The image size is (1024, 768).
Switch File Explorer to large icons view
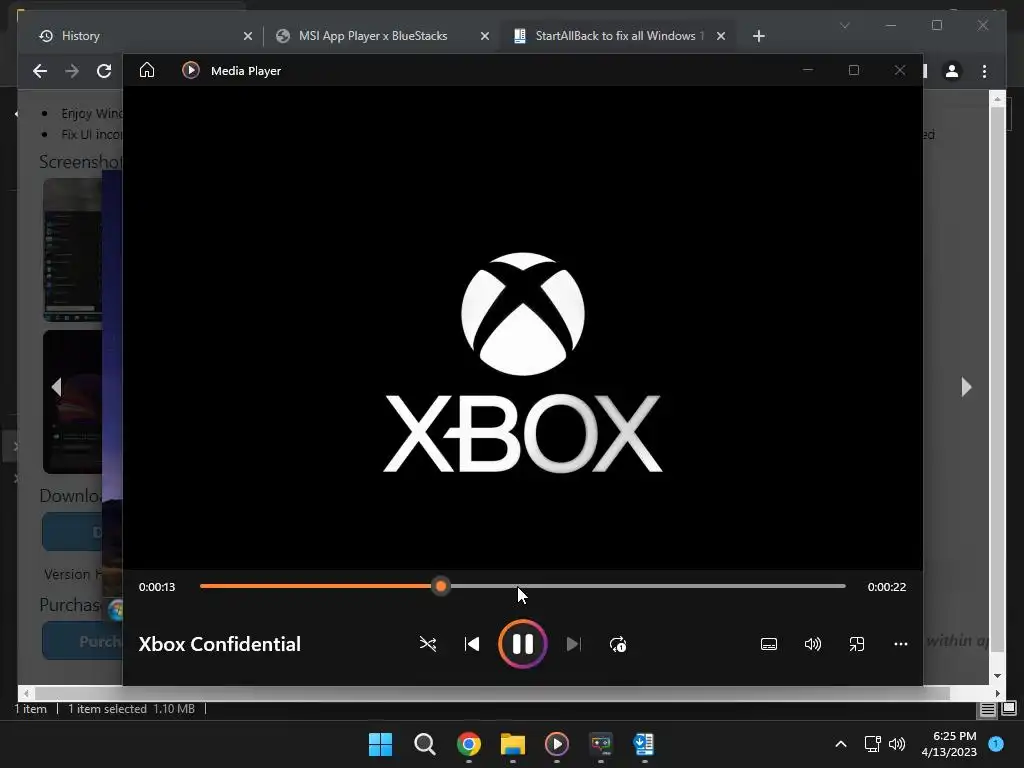(x=1009, y=709)
